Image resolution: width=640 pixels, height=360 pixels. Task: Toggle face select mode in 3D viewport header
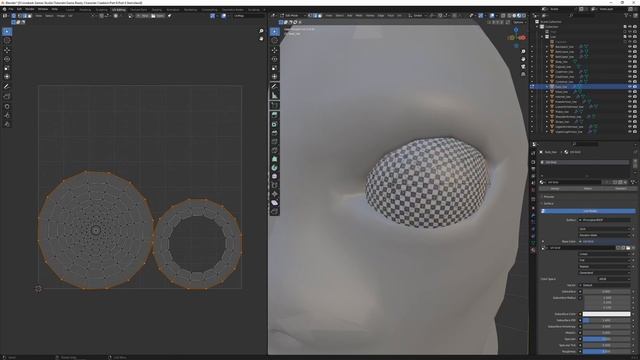coord(320,16)
